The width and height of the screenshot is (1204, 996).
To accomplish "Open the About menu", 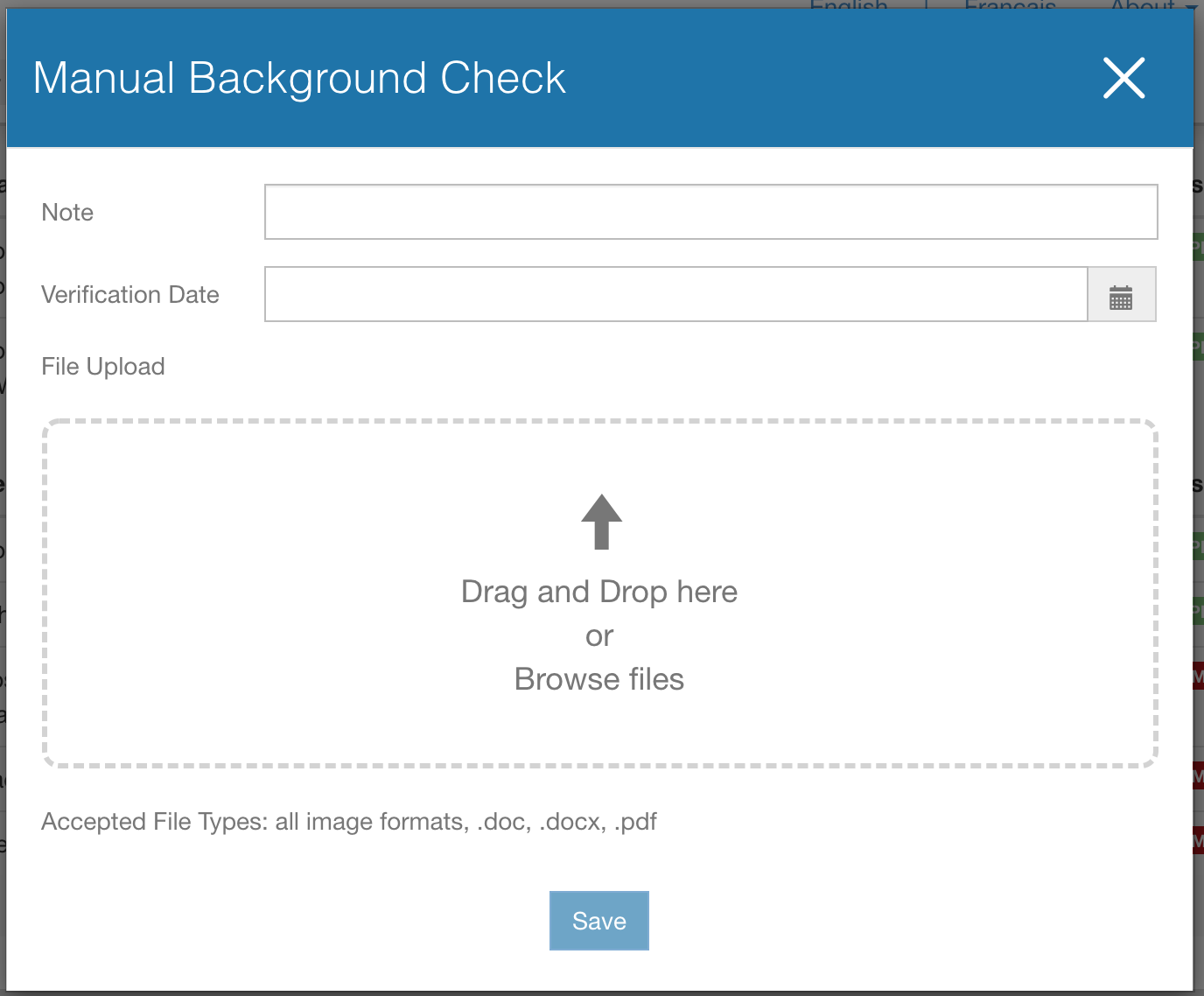I will 1142,5.
